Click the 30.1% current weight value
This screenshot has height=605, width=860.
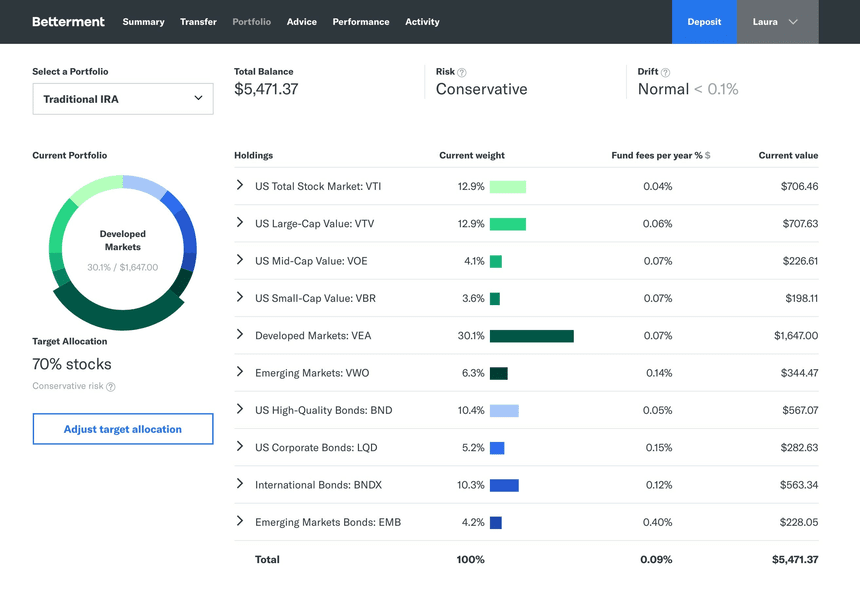tap(471, 336)
